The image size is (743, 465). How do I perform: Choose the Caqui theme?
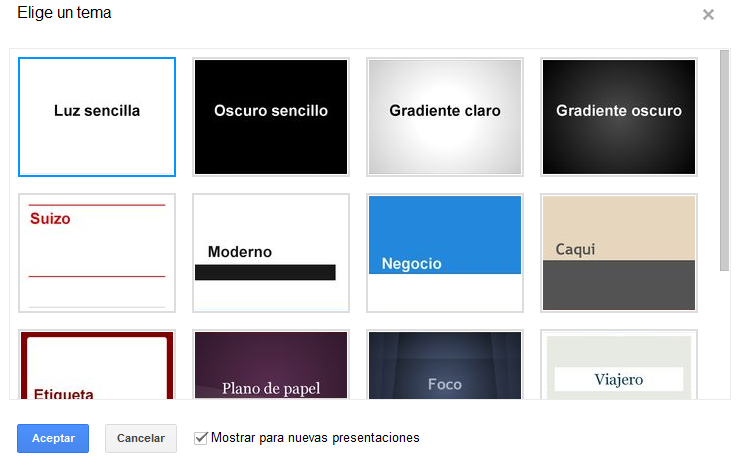tap(619, 252)
